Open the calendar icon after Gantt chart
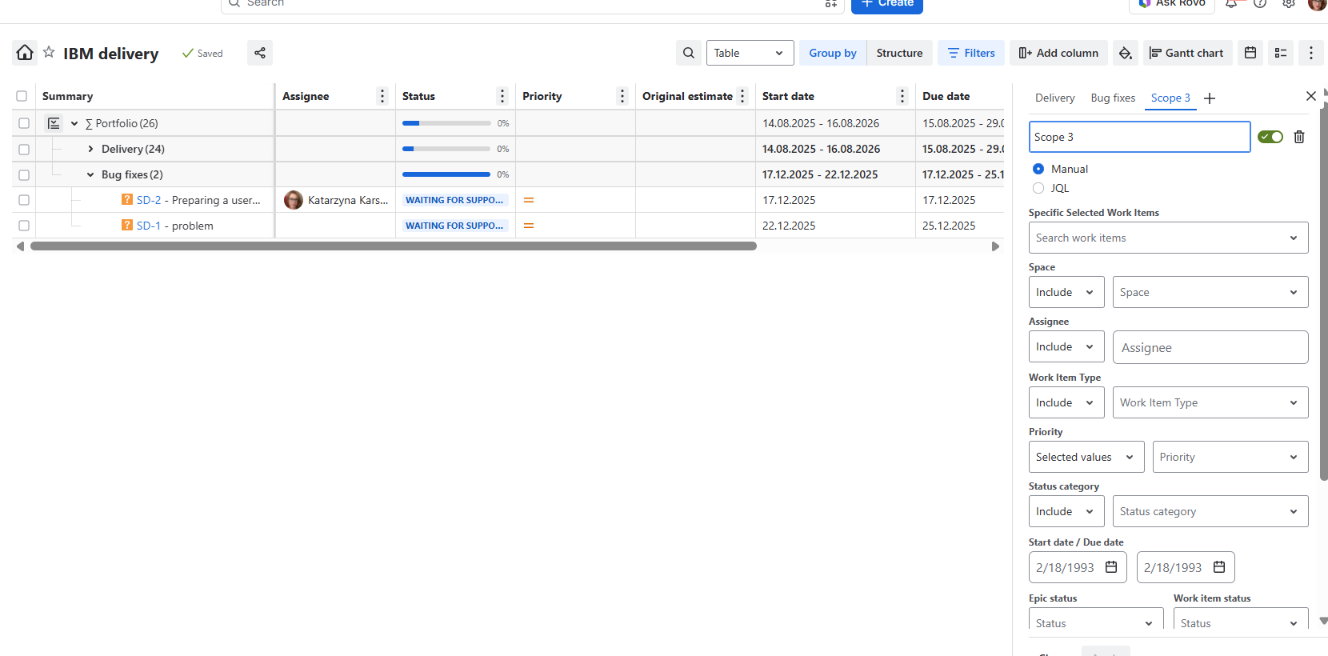The height and width of the screenshot is (656, 1328). (x=1250, y=53)
